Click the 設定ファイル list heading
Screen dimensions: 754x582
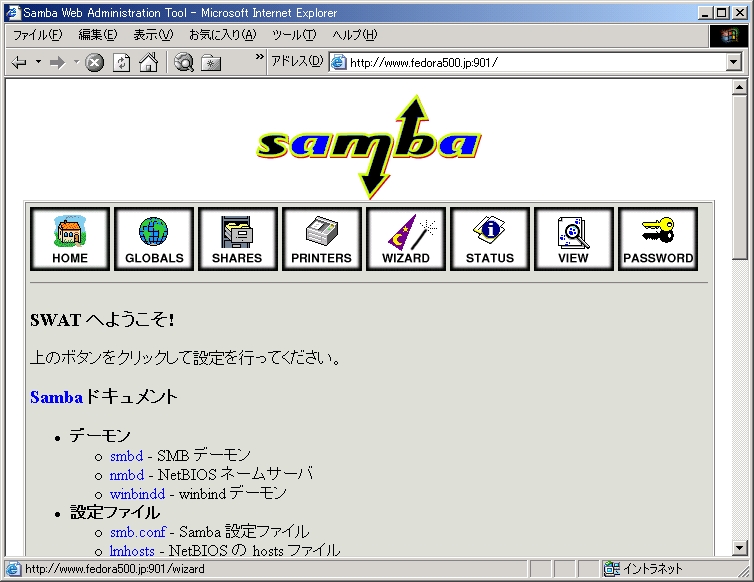click(115, 513)
